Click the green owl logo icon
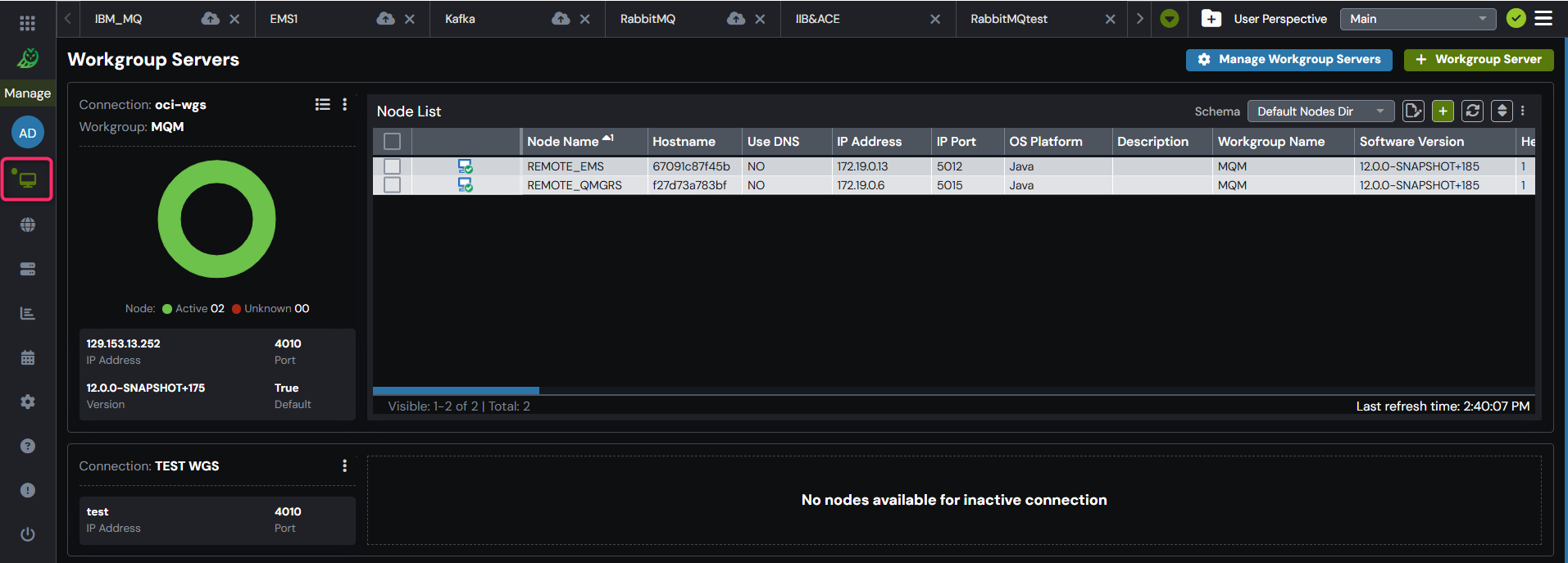Viewport: 1568px width, 563px height. [28, 57]
